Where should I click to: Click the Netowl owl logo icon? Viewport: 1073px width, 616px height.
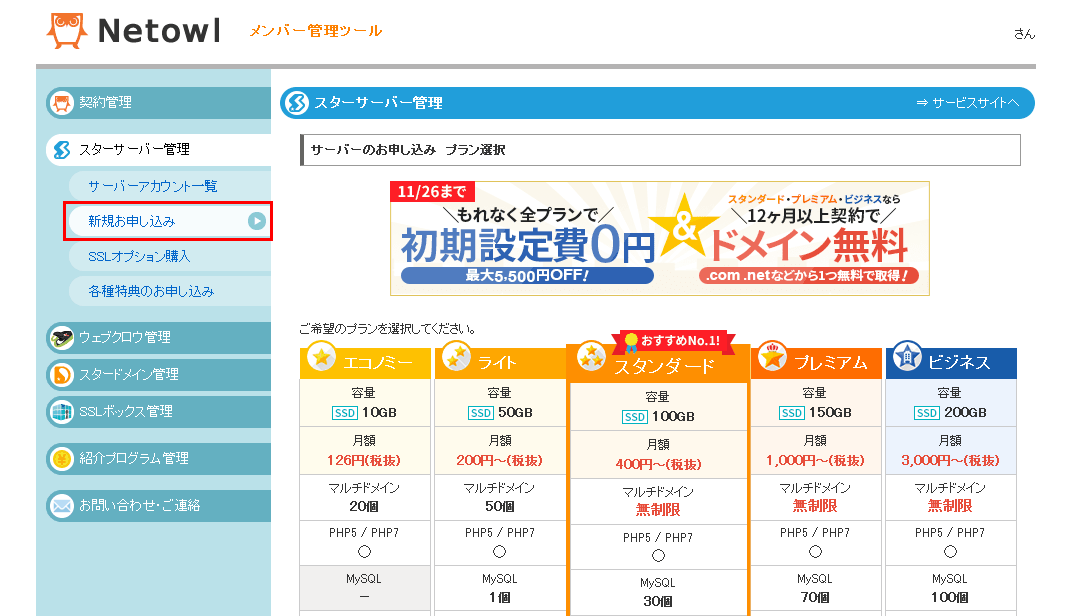66,31
